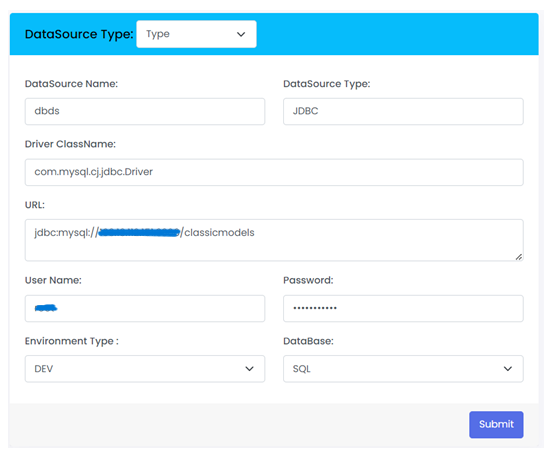The height and width of the screenshot is (457, 551).
Task: Expand the Environment Type dropdown showing DEV
Action: point(145,369)
